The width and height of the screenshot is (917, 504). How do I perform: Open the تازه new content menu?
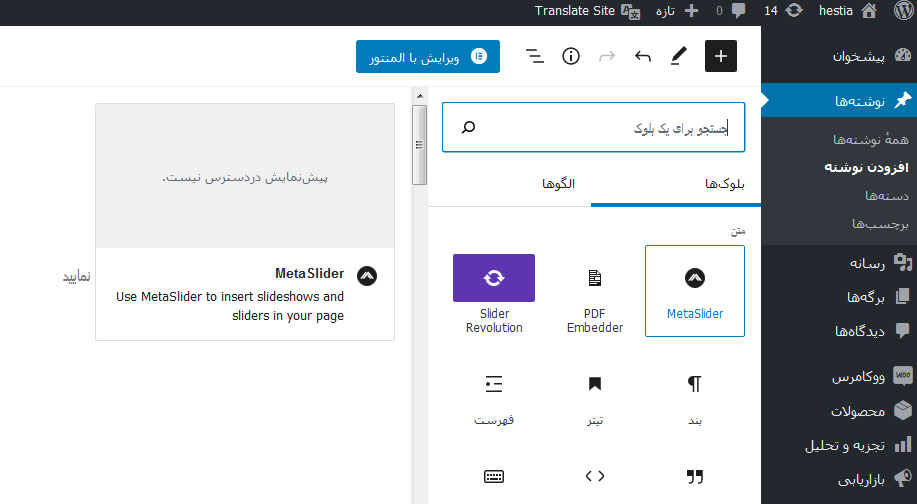tap(677, 11)
